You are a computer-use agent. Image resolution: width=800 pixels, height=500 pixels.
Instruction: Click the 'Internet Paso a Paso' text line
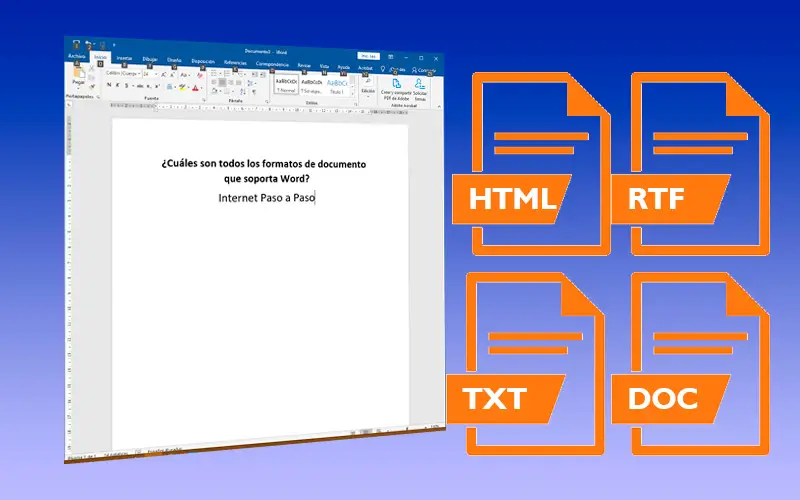(267, 198)
